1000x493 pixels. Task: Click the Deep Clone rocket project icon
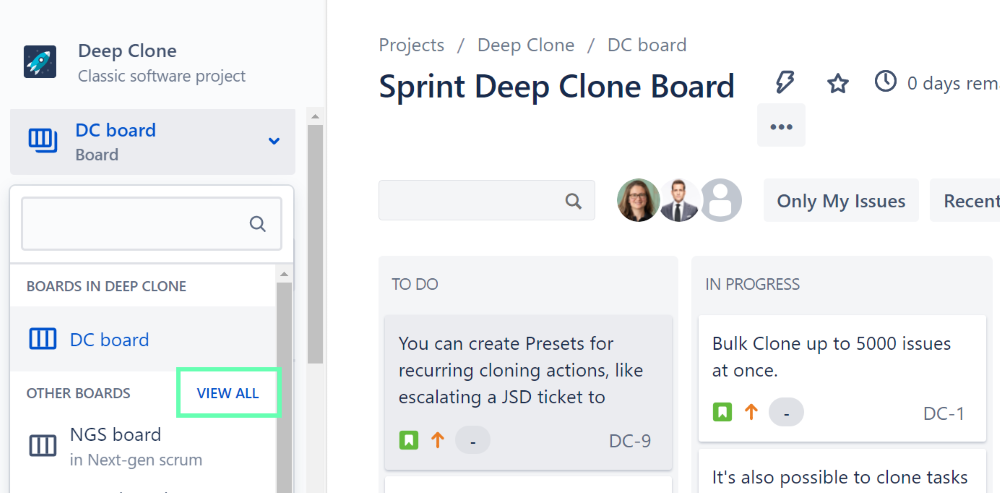click(x=40, y=62)
